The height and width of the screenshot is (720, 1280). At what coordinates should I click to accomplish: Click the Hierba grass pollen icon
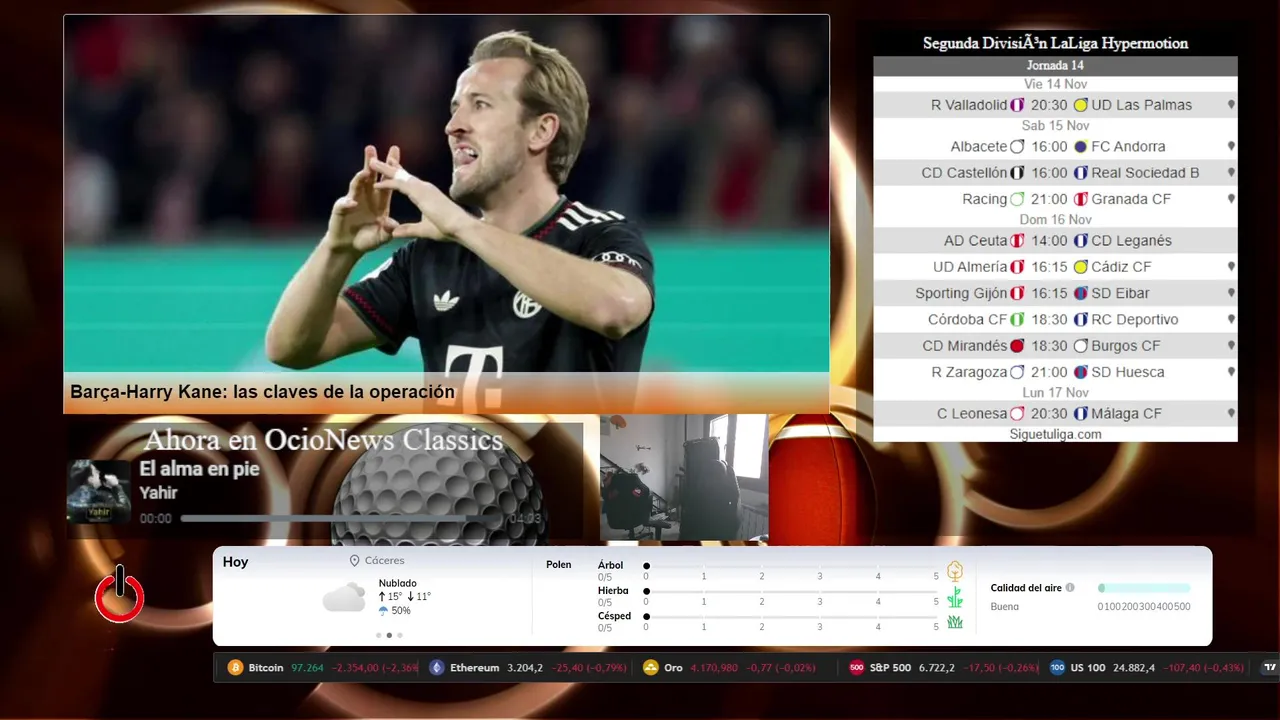click(x=955, y=597)
